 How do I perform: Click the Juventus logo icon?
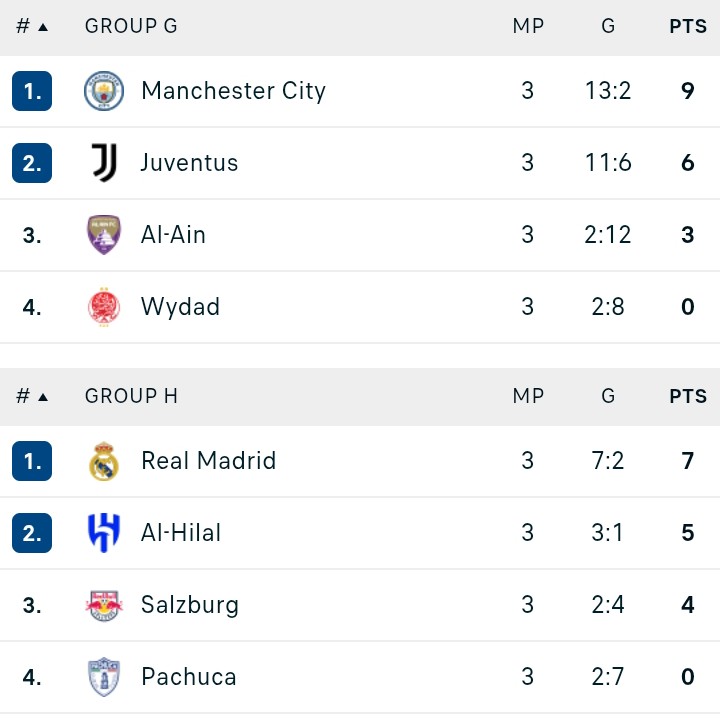tap(104, 163)
